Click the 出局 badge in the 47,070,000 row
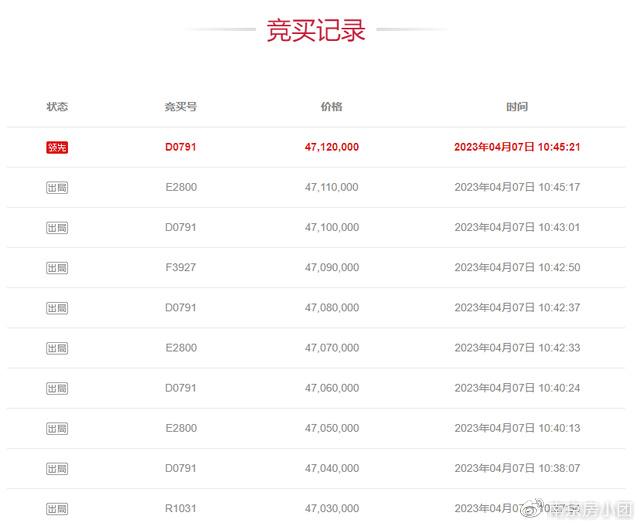The image size is (640, 526). coord(57,348)
